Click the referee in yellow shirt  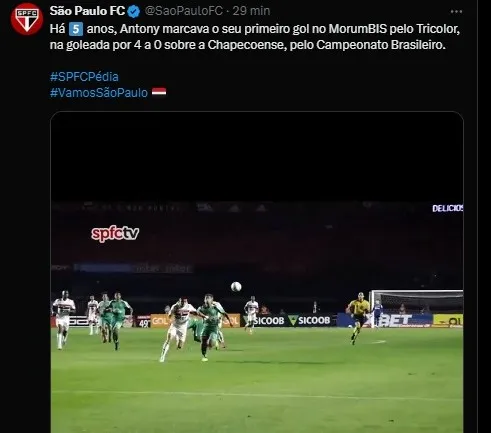pyautogui.click(x=358, y=318)
